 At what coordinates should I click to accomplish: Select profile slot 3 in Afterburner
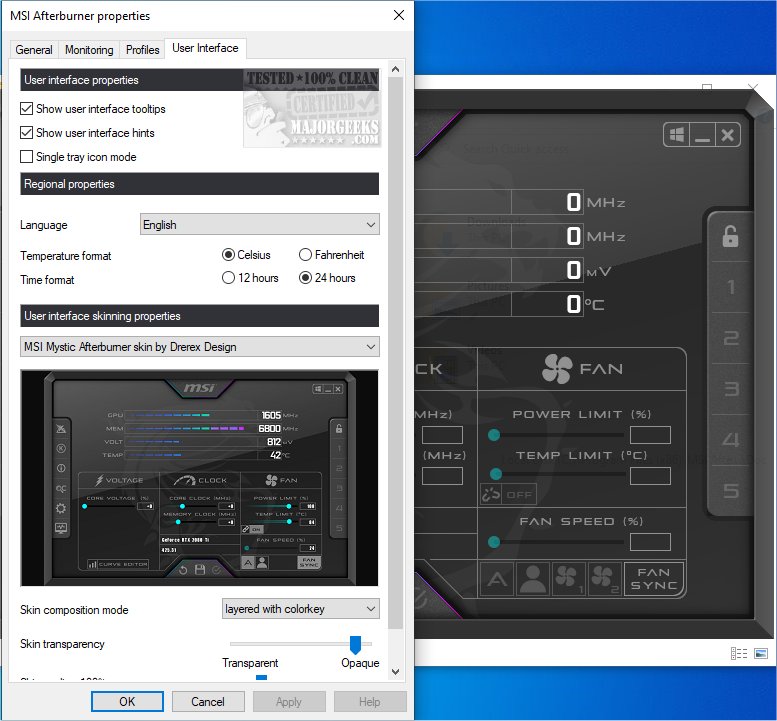(x=731, y=389)
